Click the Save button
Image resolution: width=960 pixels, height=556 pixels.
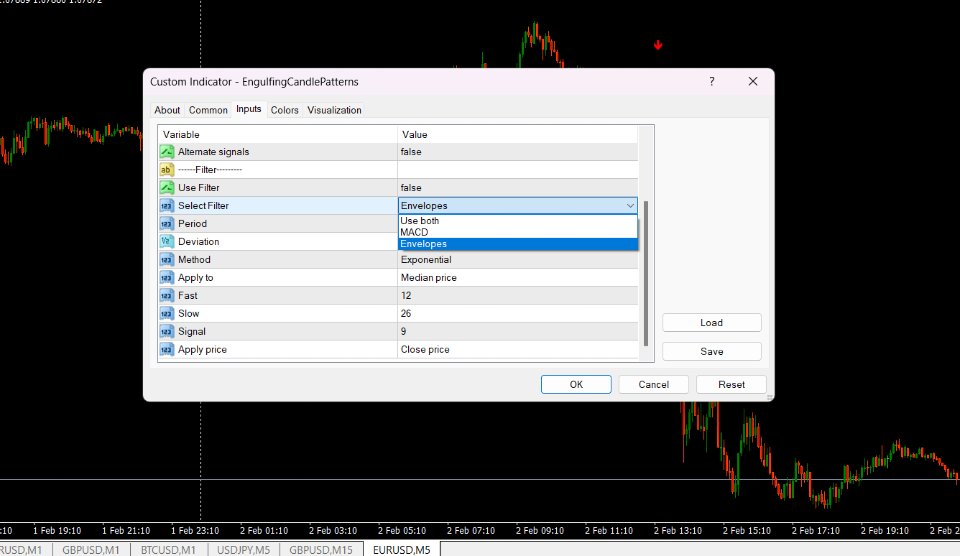pyautogui.click(x=711, y=351)
